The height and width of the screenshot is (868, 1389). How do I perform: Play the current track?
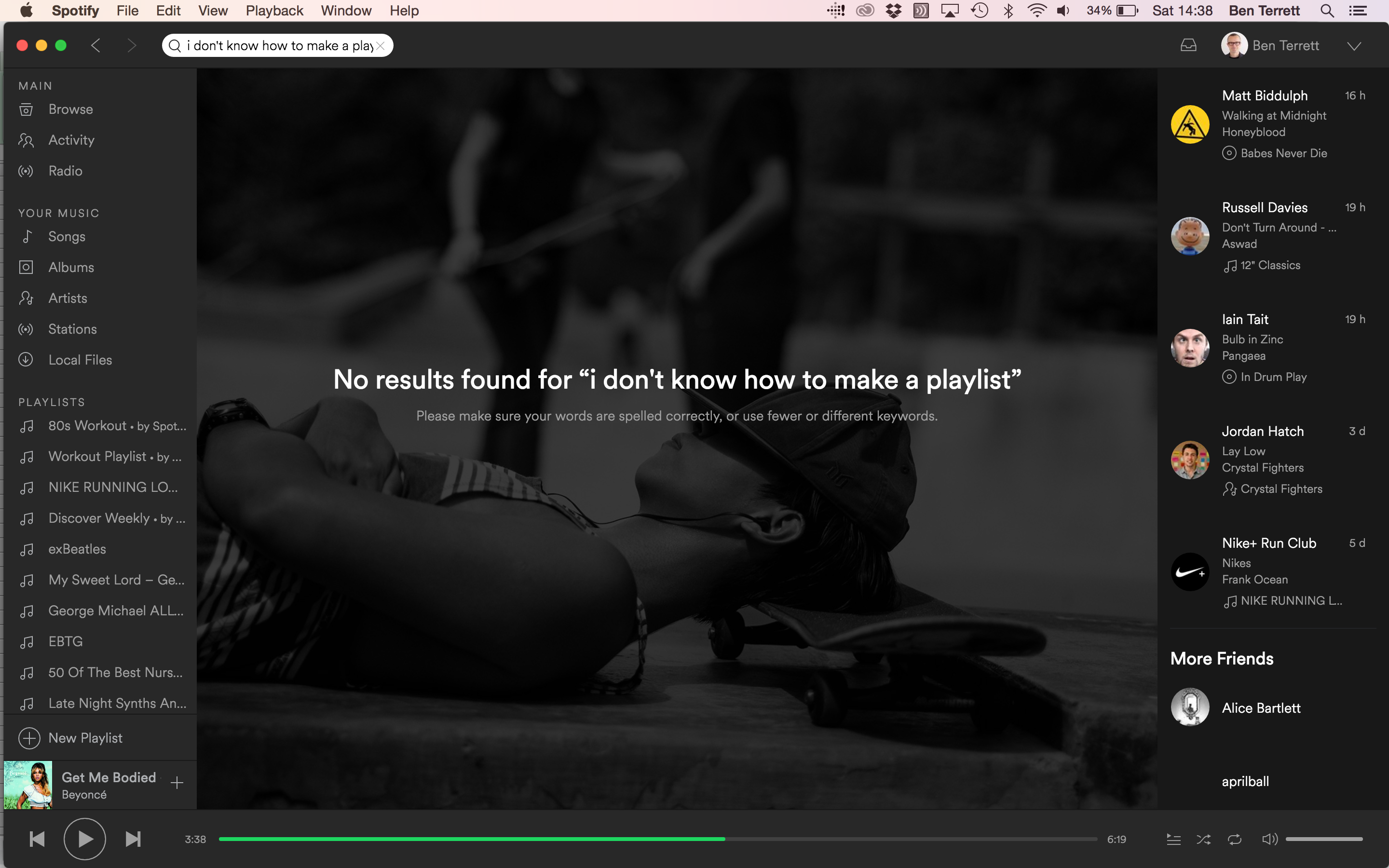point(84,839)
